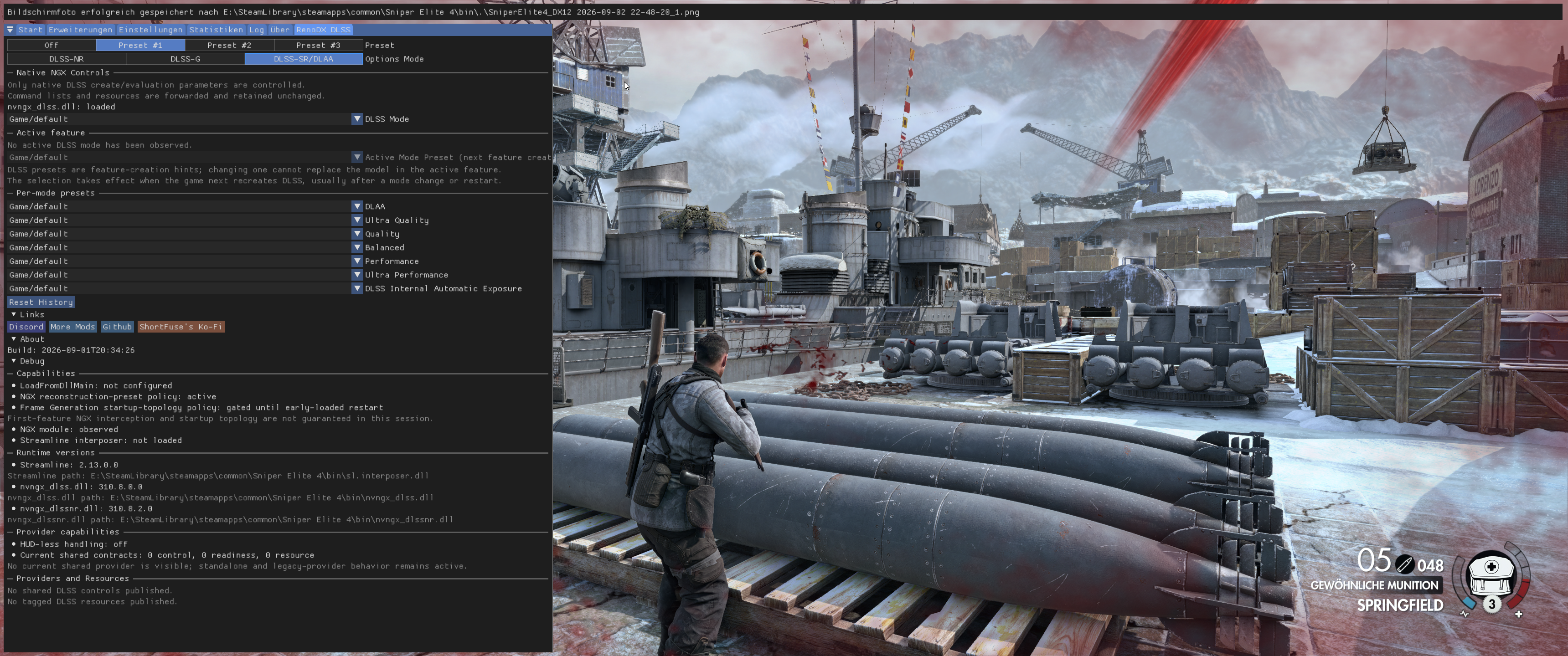The image size is (1568, 656).
Task: Open the More Mods link
Action: coord(72,327)
